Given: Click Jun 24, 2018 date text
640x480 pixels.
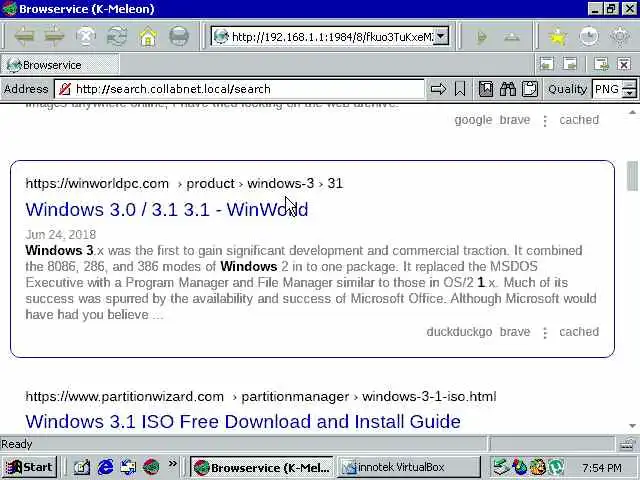Looking at the screenshot, I should click(x=60, y=234).
